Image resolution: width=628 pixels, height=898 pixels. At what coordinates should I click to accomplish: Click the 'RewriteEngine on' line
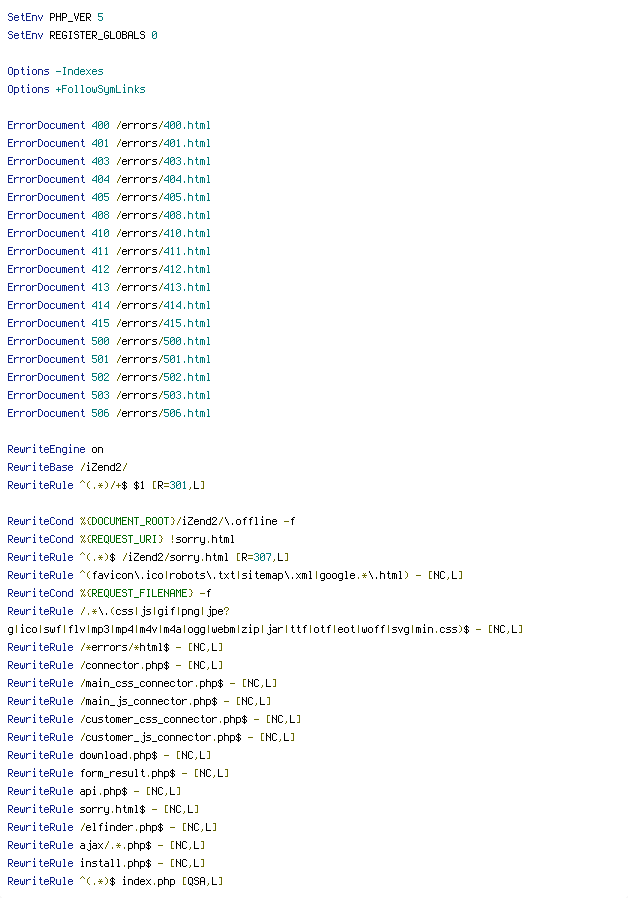click(56, 450)
